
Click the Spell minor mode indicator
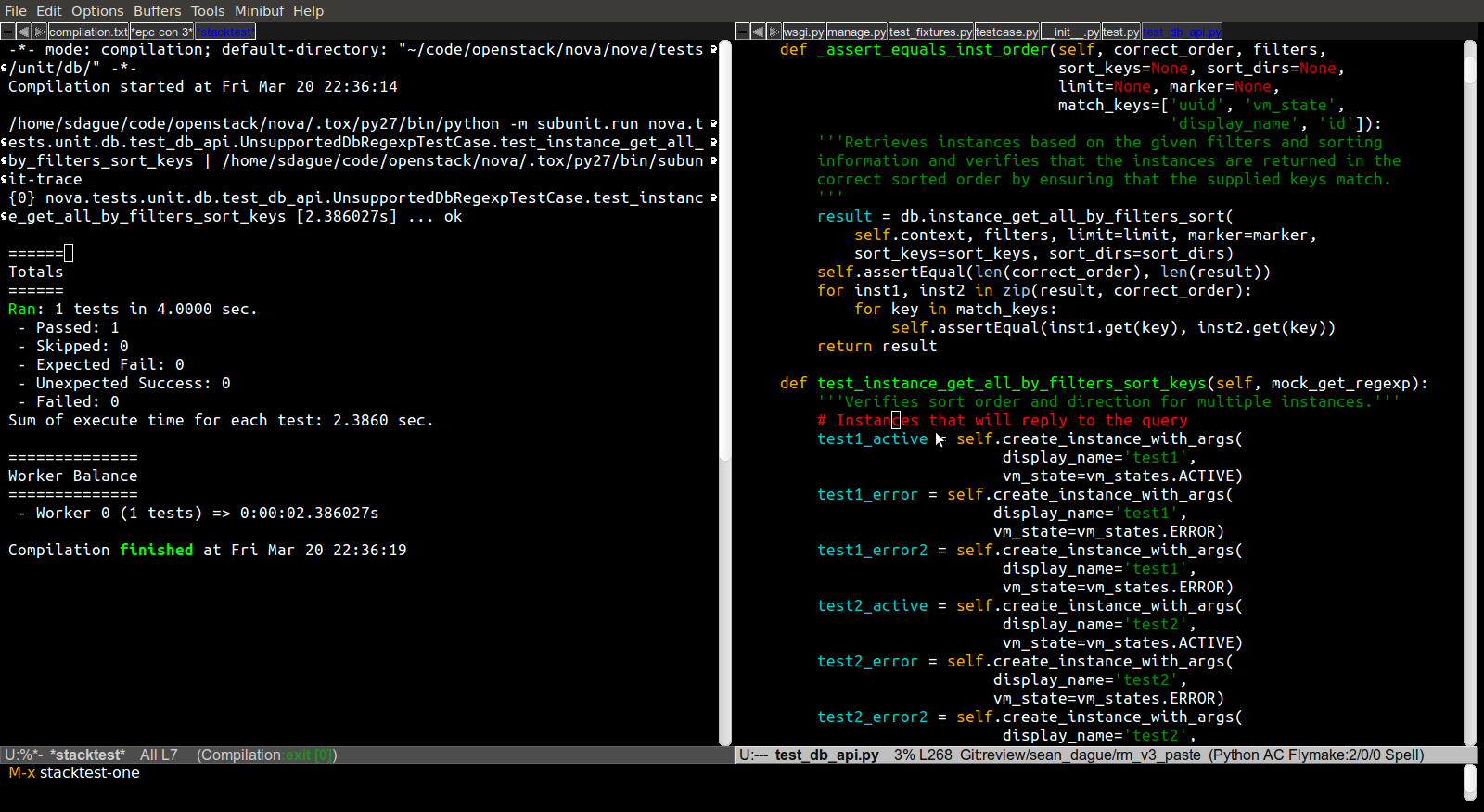pyautogui.click(x=1401, y=755)
